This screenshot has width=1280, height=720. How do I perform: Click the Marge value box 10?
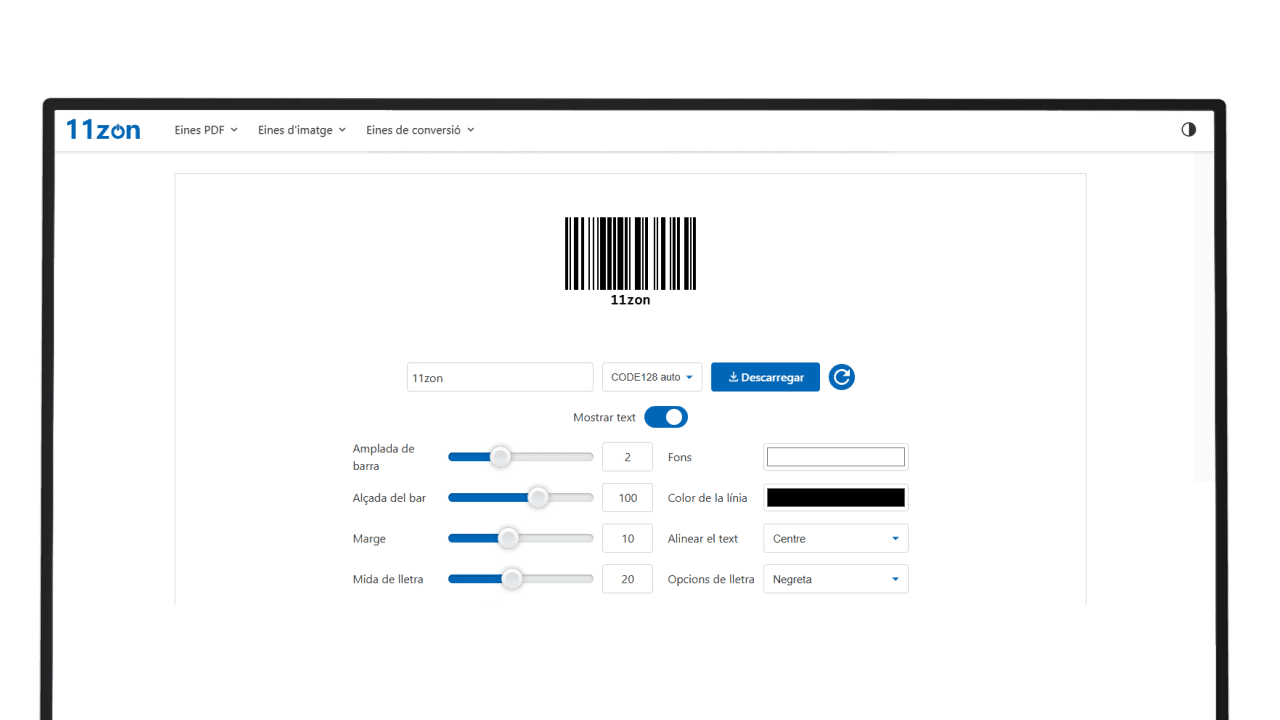point(627,538)
